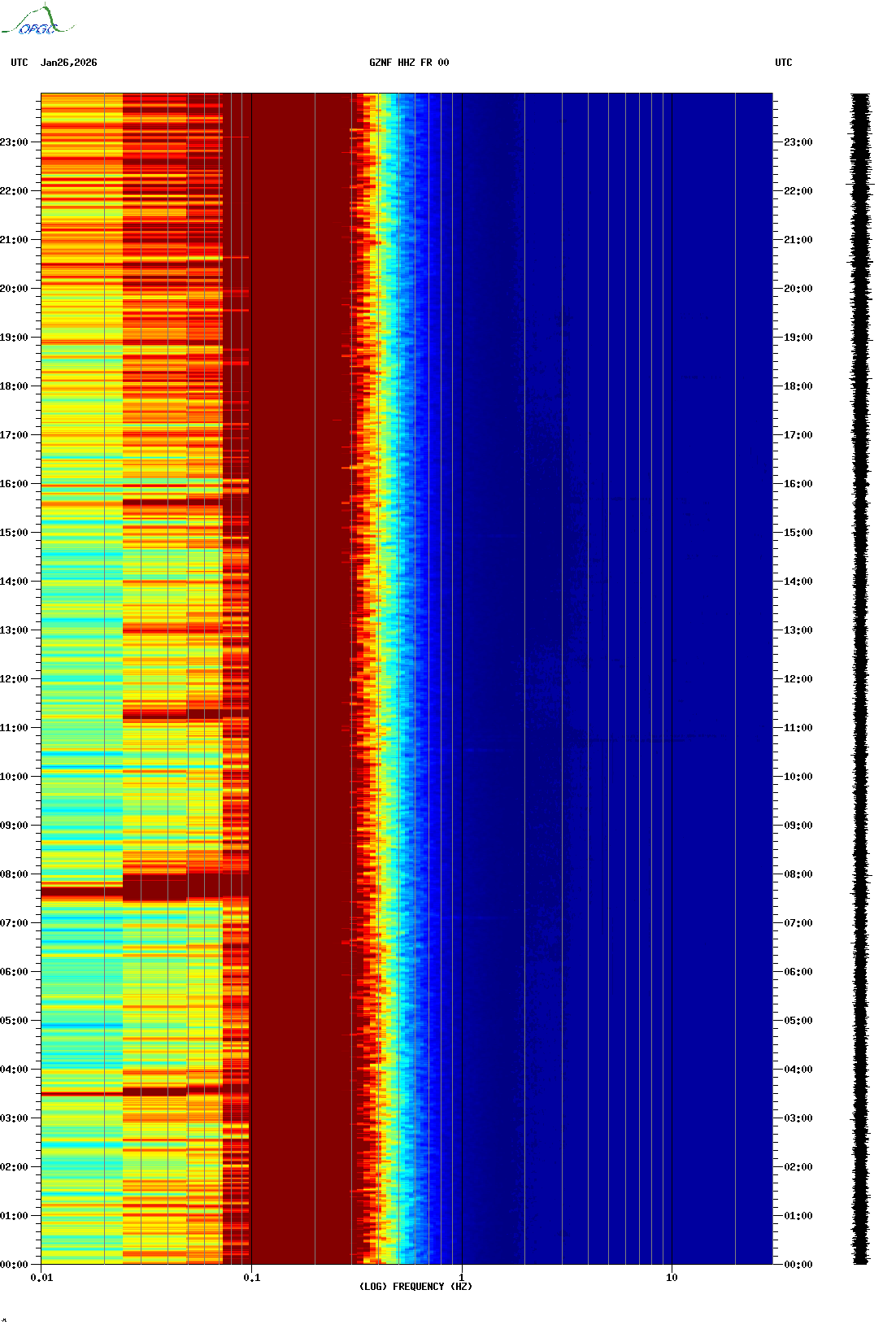This screenshot has height=1329, width=896.
Task: Click the 0.01 frequency tick label
Action: [41, 1278]
